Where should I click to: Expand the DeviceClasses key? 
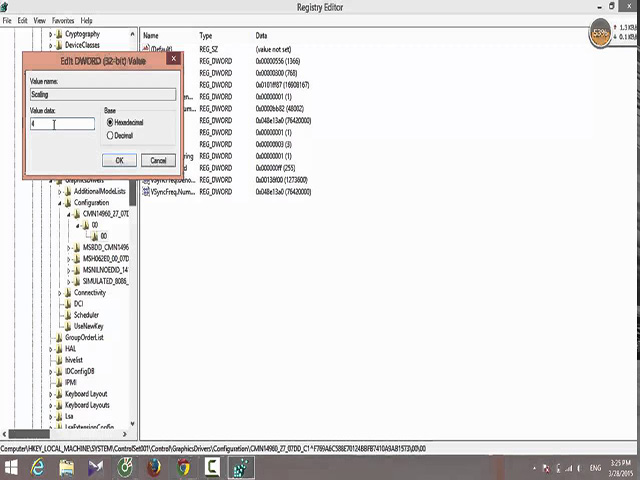(51, 45)
